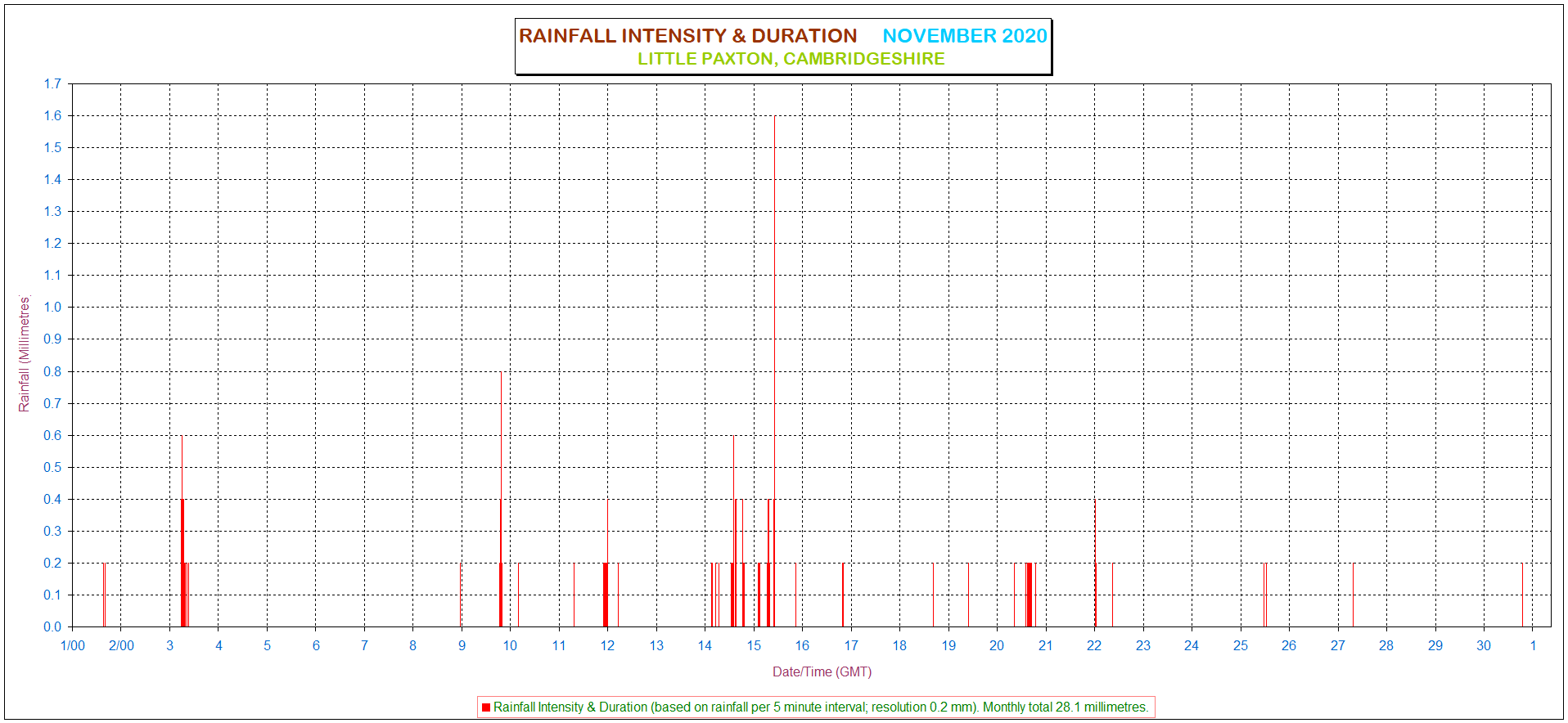Select the 'NOVEMBER 2020' heading text

[965, 36]
